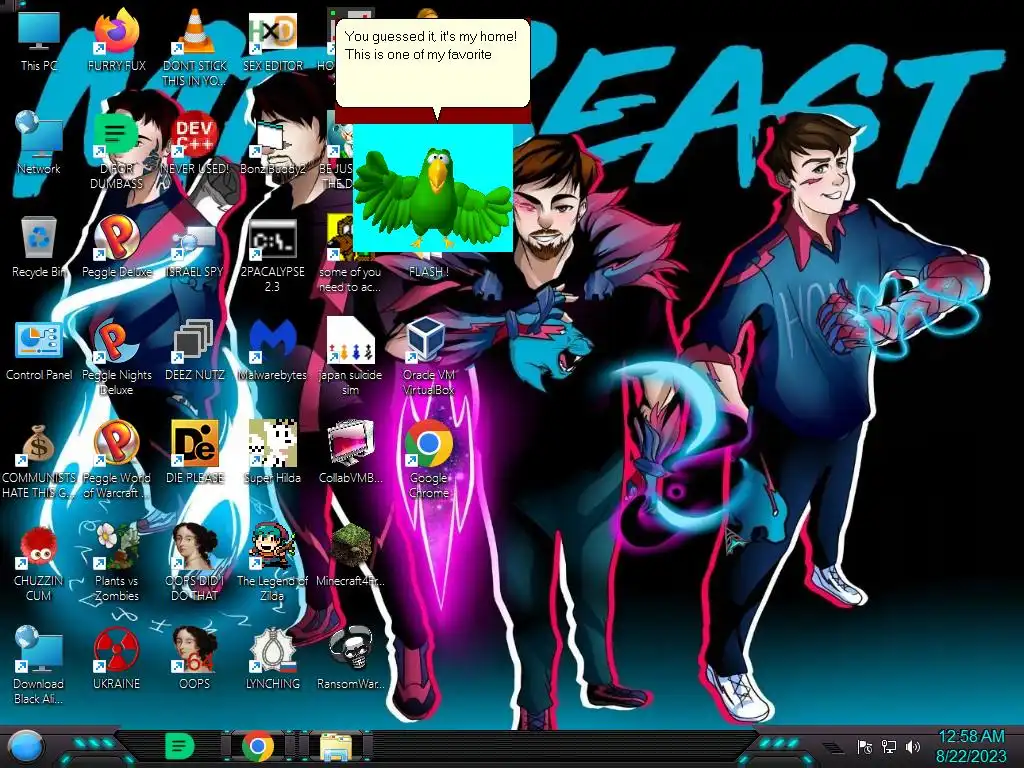Open the volume speaker tray icon
Viewport: 1024px width, 768px height.
click(913, 746)
